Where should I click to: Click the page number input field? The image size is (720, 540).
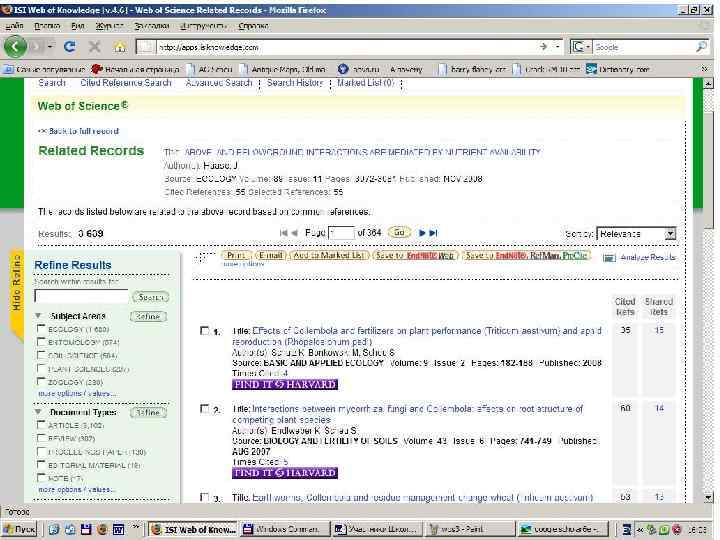coord(342,233)
